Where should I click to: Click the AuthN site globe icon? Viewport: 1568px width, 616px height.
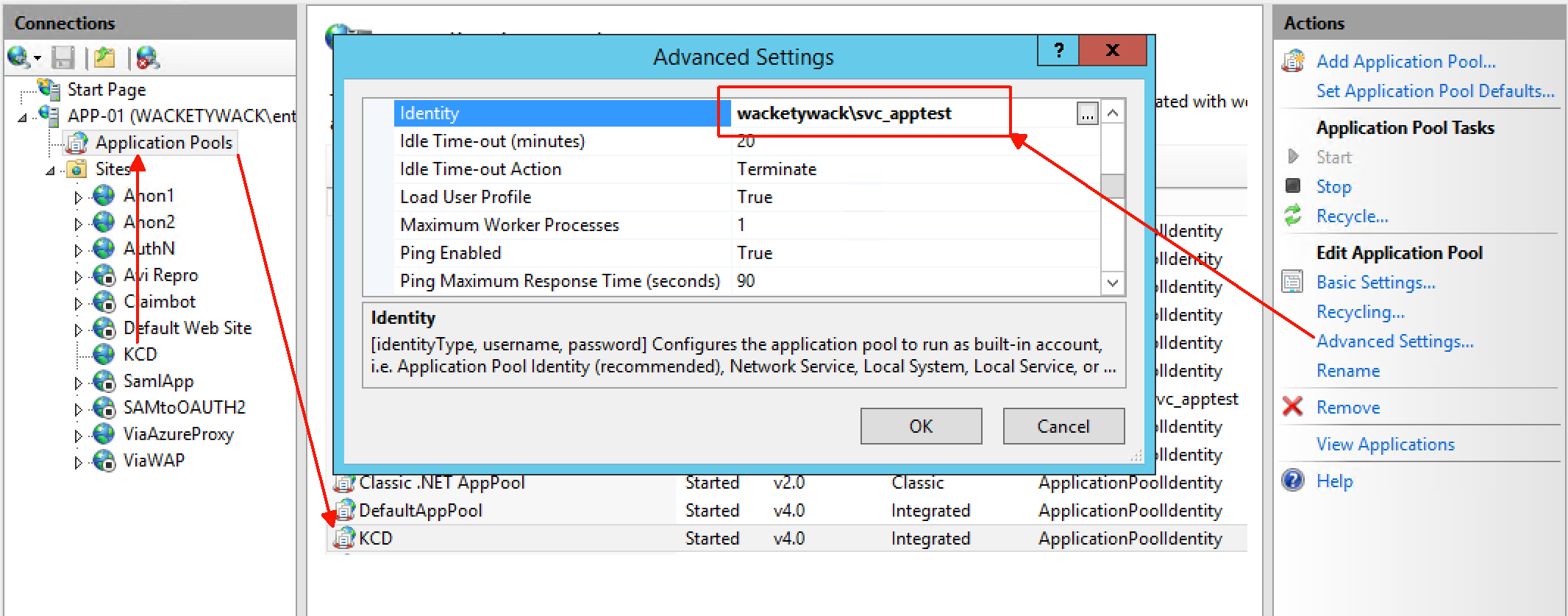tap(104, 249)
